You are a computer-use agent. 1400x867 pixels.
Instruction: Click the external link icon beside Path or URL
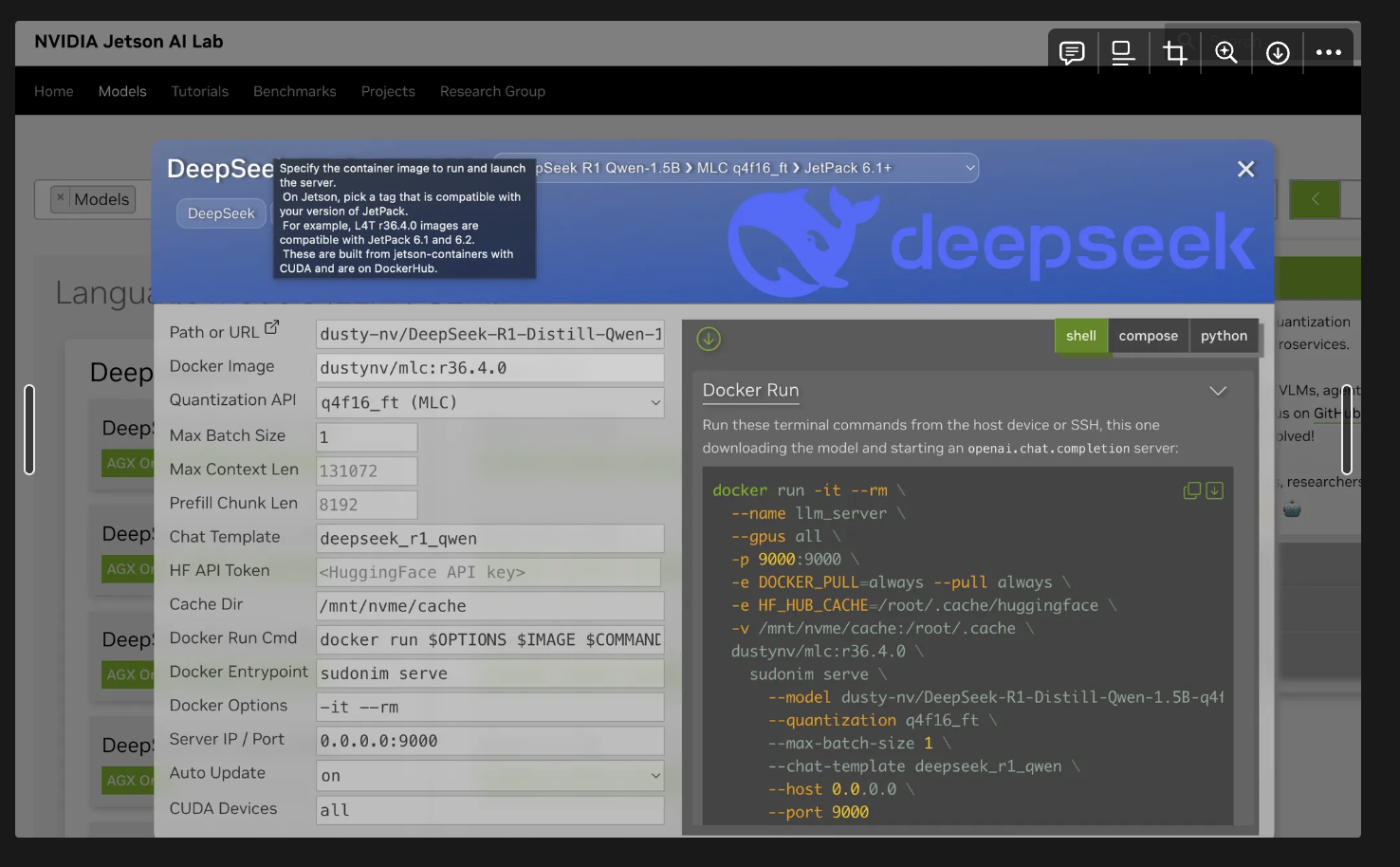click(x=271, y=327)
